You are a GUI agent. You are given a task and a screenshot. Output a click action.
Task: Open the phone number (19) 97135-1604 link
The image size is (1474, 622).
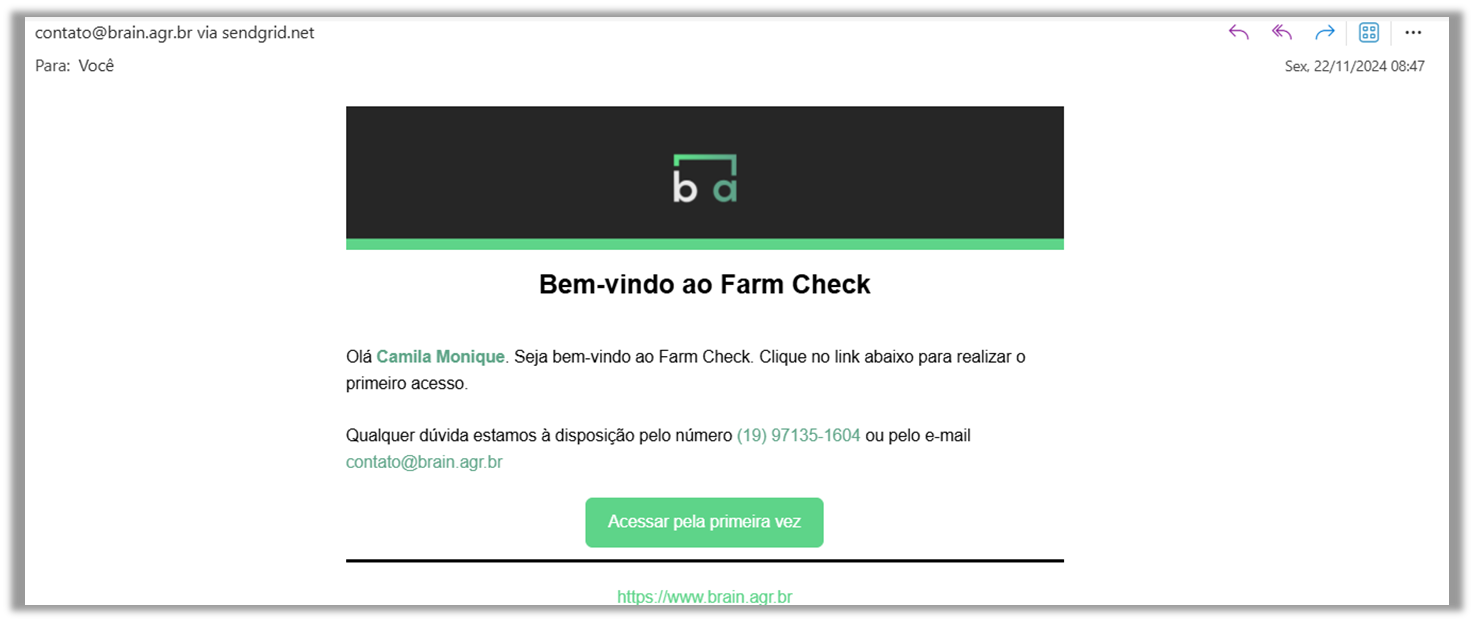[799, 435]
